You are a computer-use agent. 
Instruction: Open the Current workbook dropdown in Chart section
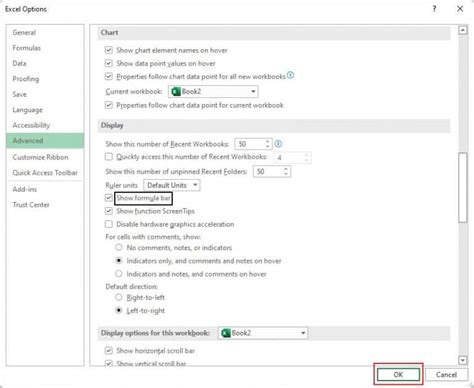213,91
